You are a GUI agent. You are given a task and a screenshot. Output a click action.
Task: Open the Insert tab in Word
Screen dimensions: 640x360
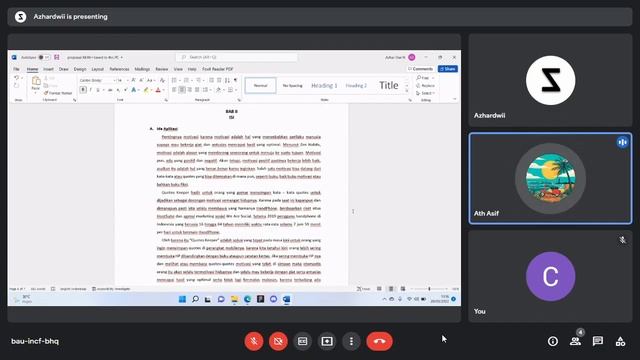[48, 69]
